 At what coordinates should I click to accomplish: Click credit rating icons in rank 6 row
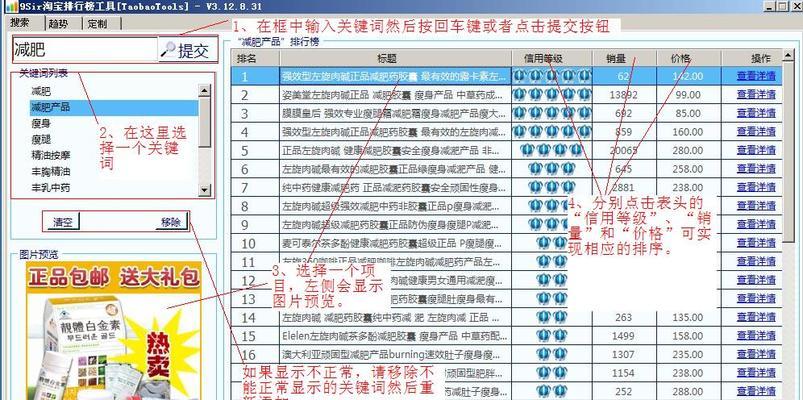[552, 169]
